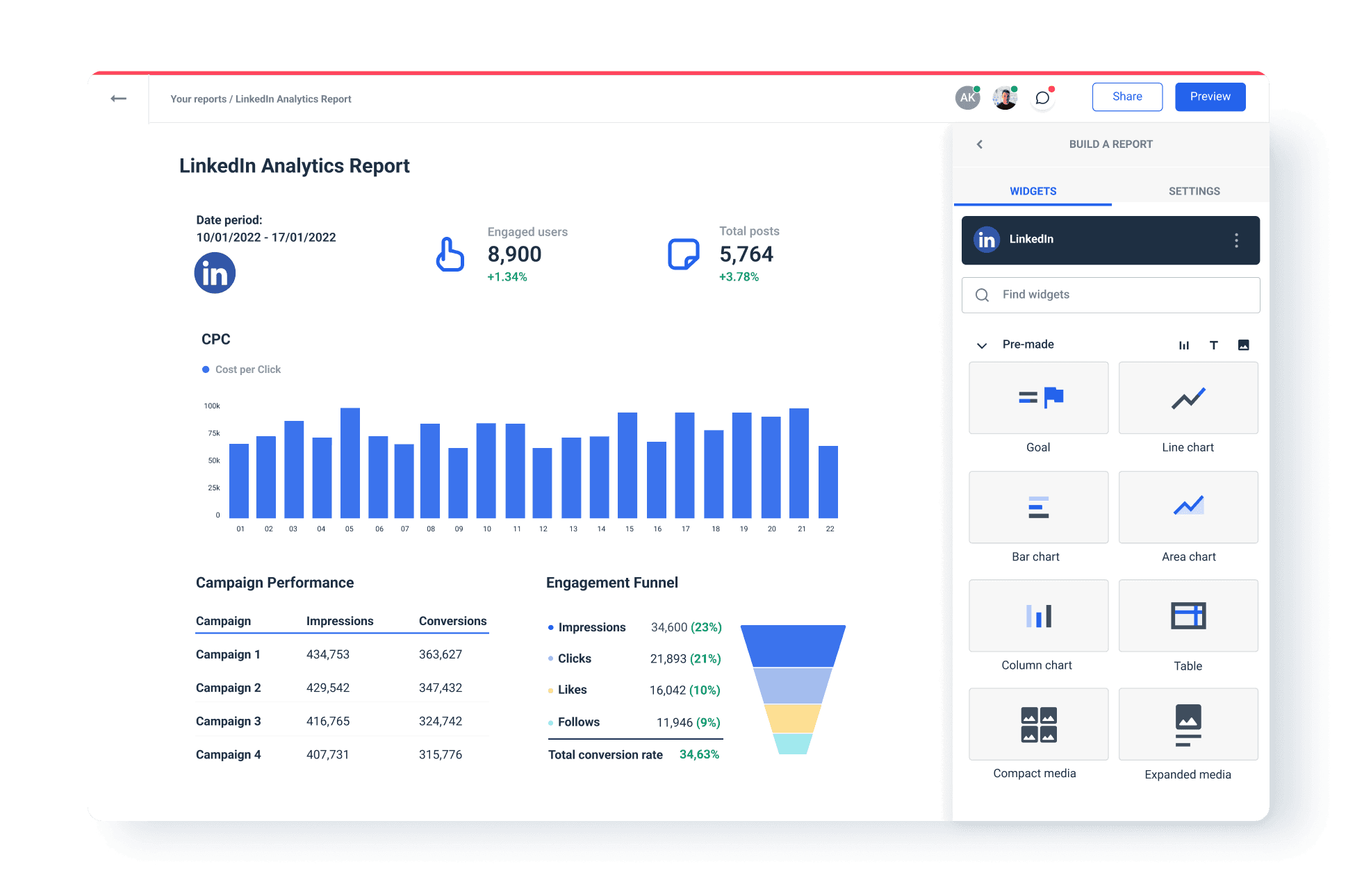The width and height of the screenshot is (1355, 896).
Task: Select the Expanded media widget
Action: 1188,724
